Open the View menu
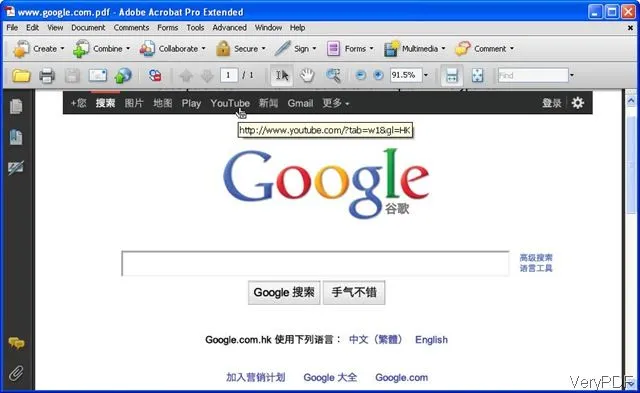The height and width of the screenshot is (393, 640). tap(55, 28)
